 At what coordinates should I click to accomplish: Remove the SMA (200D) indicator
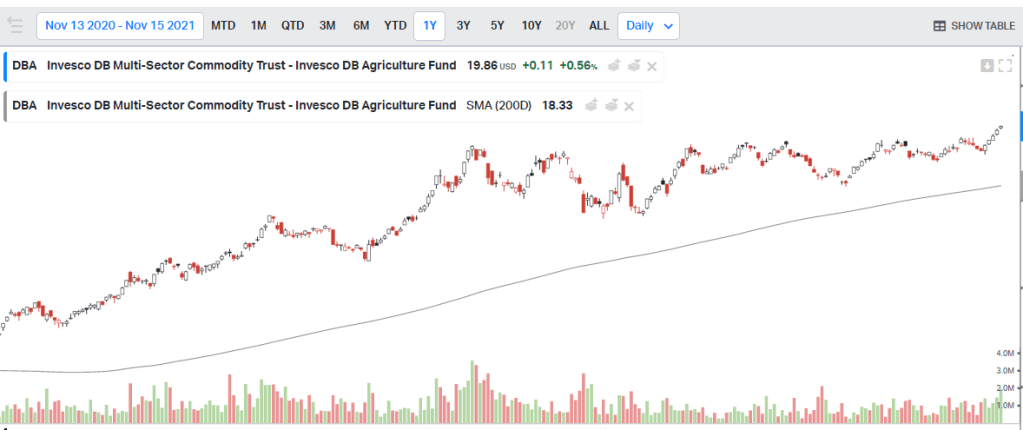(627, 104)
